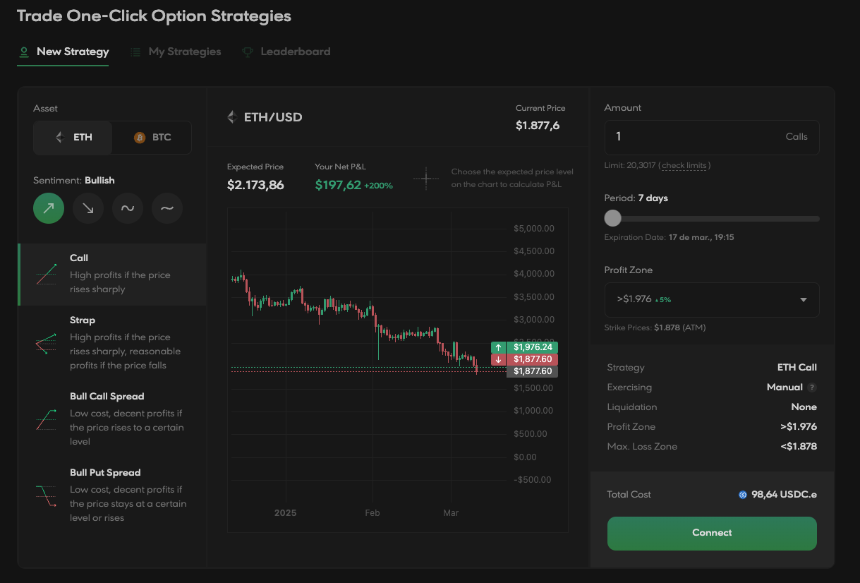Select the Call strategy option
860x583 pixels.
112,274
